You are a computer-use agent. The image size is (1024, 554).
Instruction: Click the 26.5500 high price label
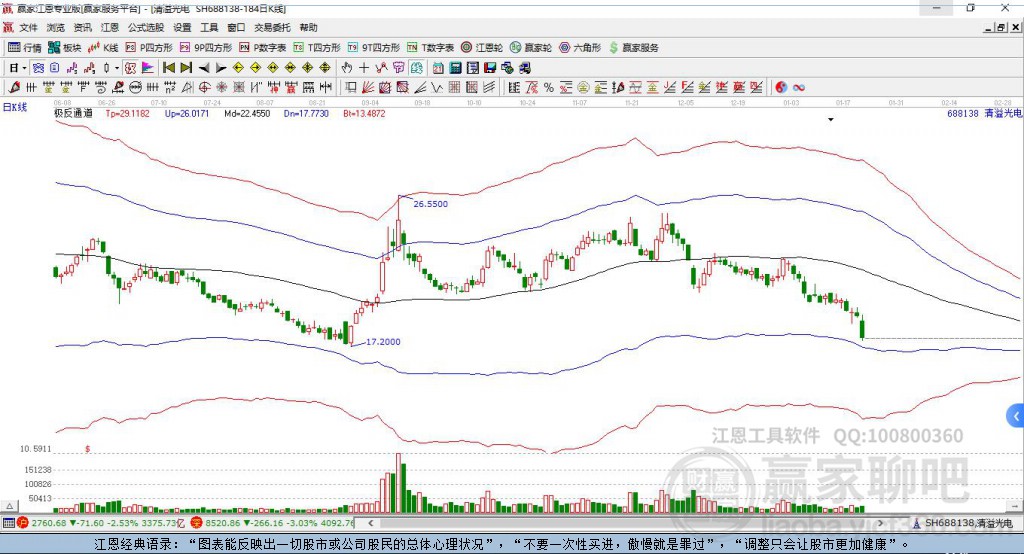(x=430, y=204)
